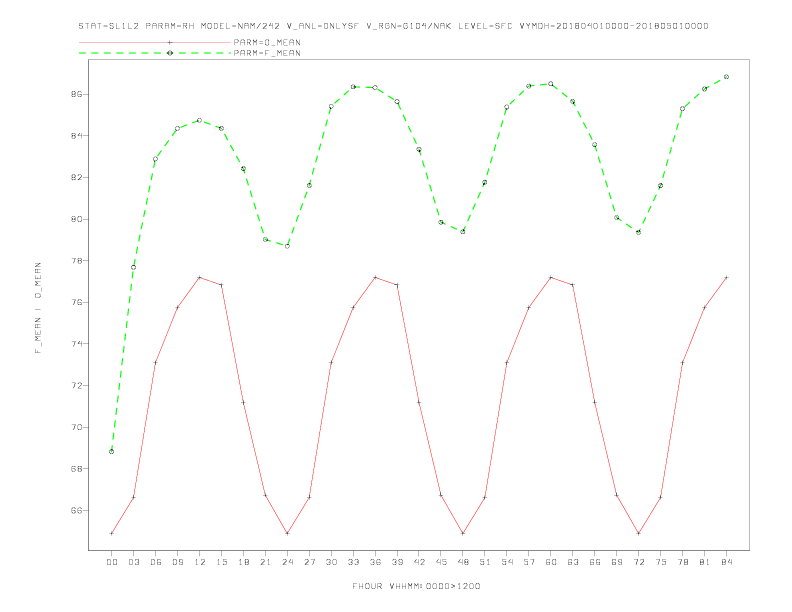Select red O_MEAN final point at hour 84

pyautogui.click(x=726, y=277)
